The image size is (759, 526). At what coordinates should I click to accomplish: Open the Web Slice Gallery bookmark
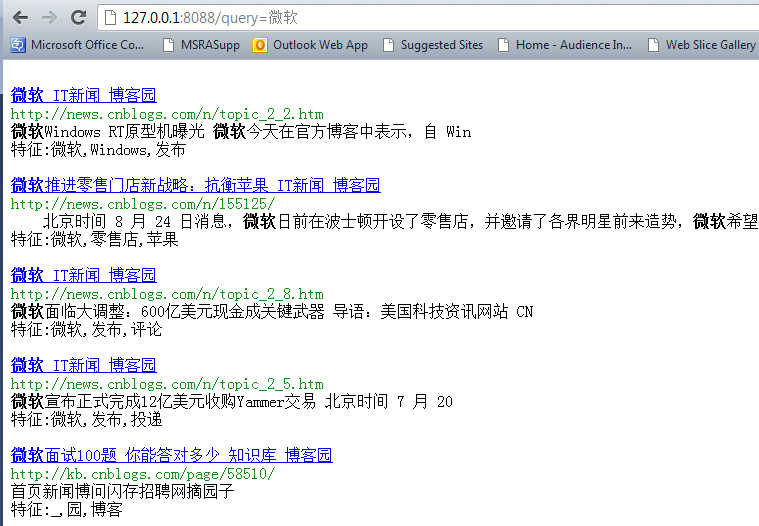[702, 45]
